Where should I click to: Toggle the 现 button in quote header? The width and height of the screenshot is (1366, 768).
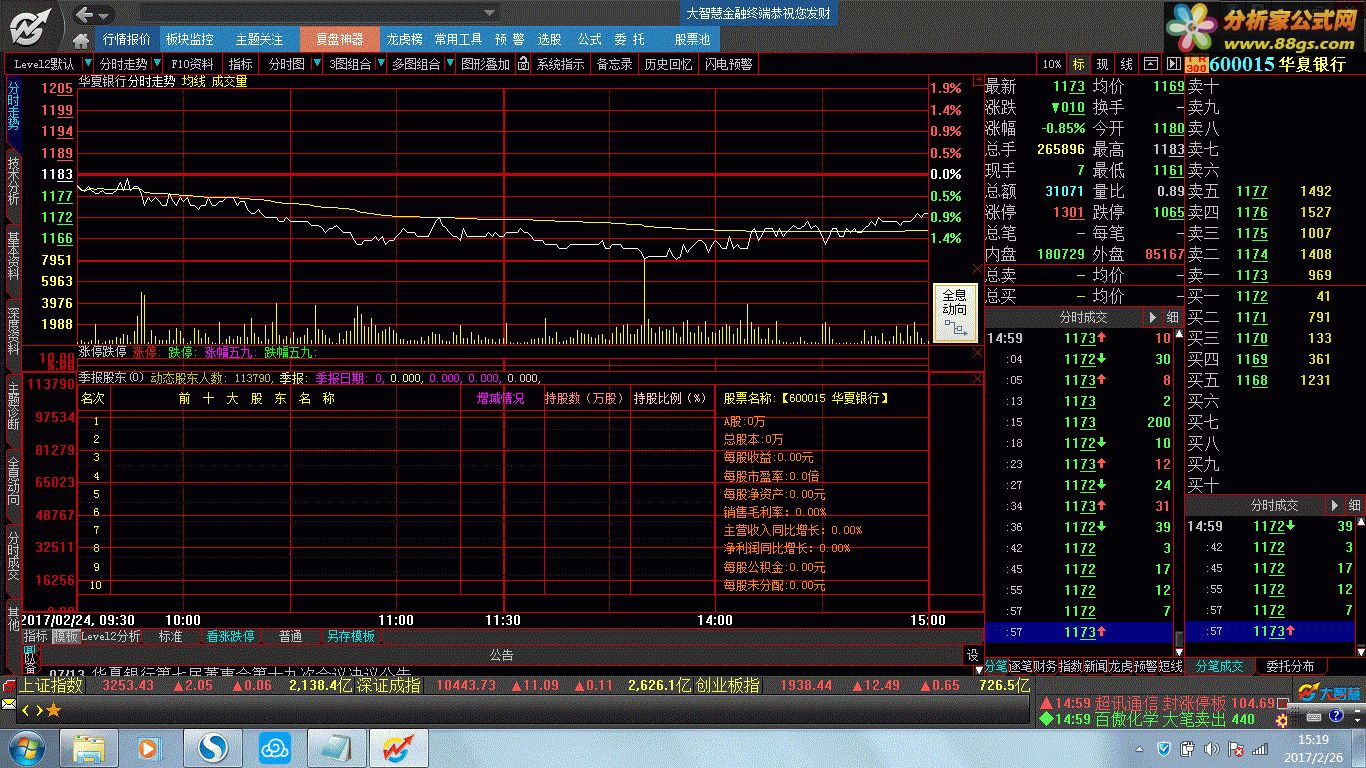(x=1102, y=64)
